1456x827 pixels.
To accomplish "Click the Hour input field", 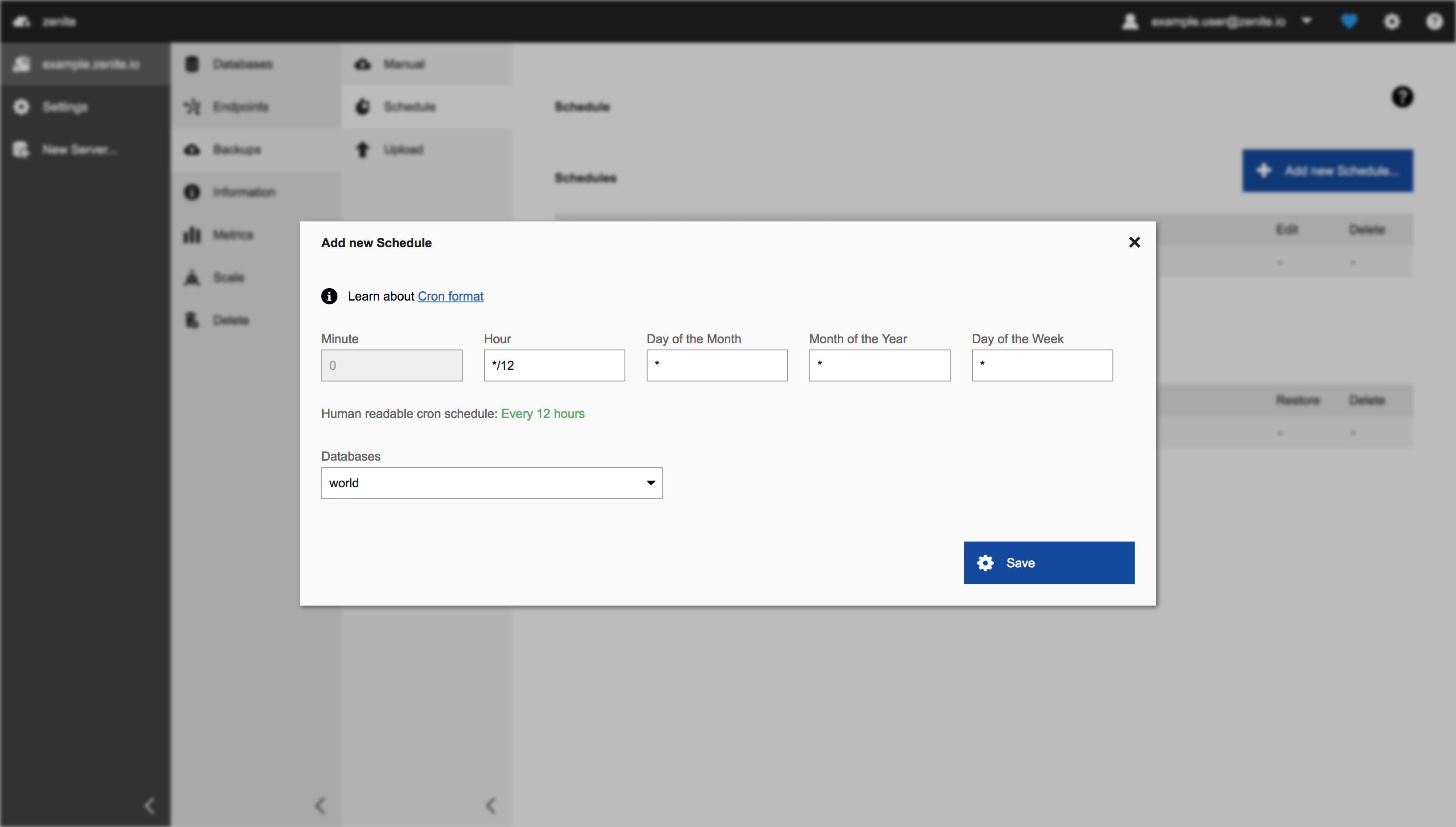I will pos(554,365).
